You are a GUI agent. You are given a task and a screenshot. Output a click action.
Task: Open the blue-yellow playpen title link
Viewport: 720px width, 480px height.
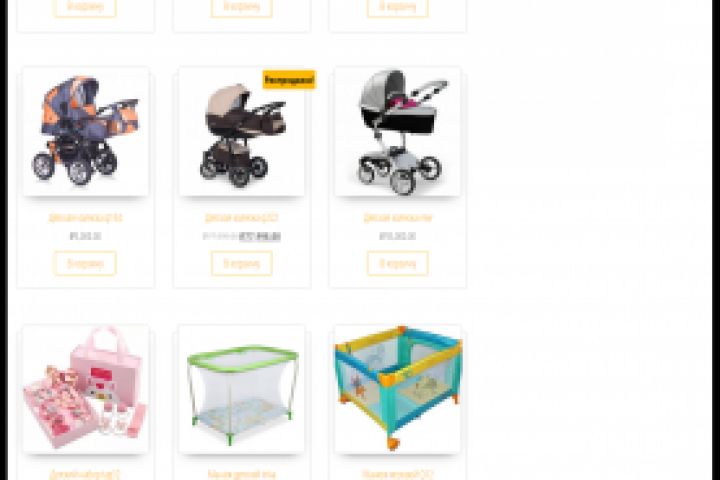(398, 474)
